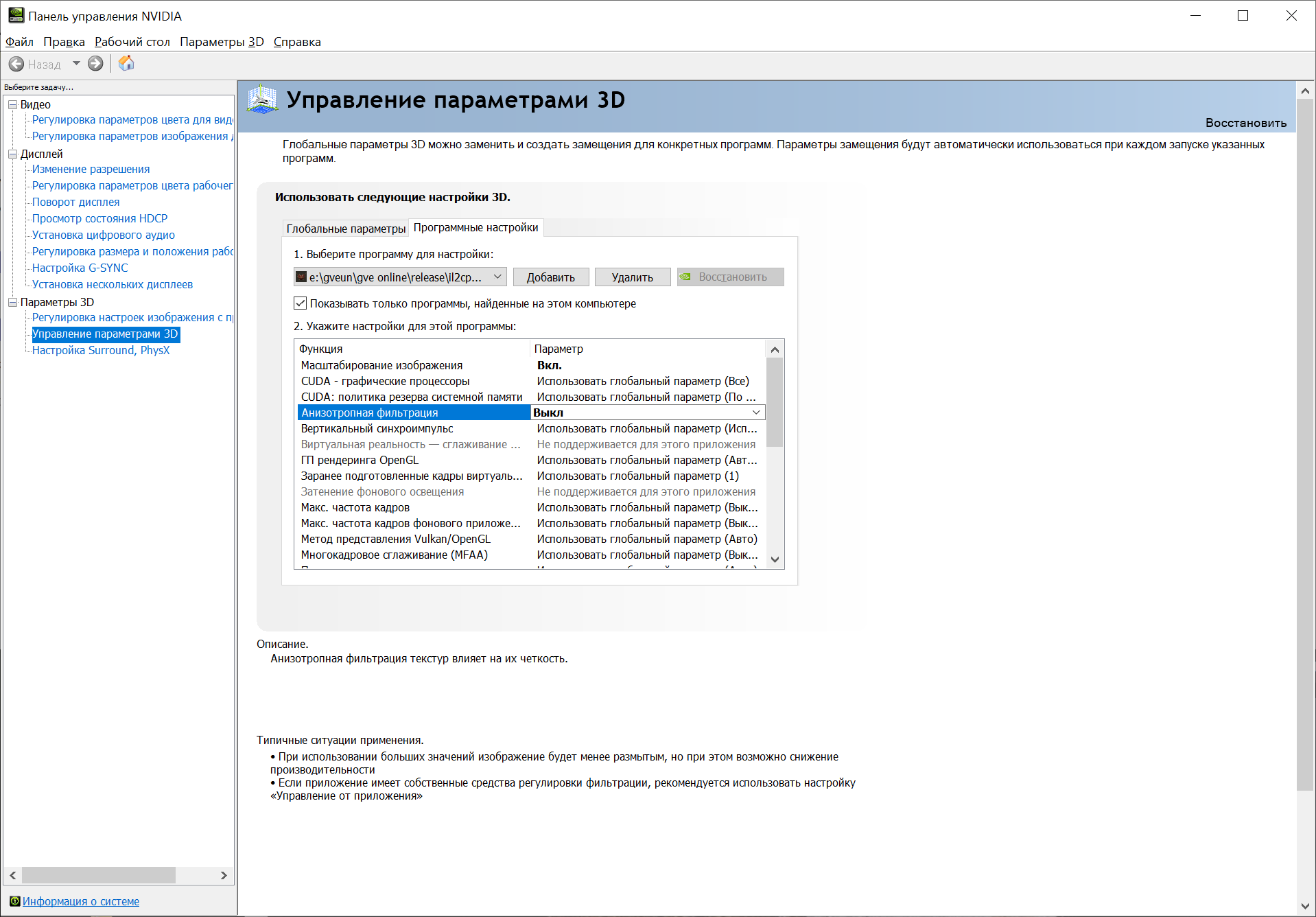
Task: Toggle 'Показывать только программы' checkbox
Action: tap(301, 303)
